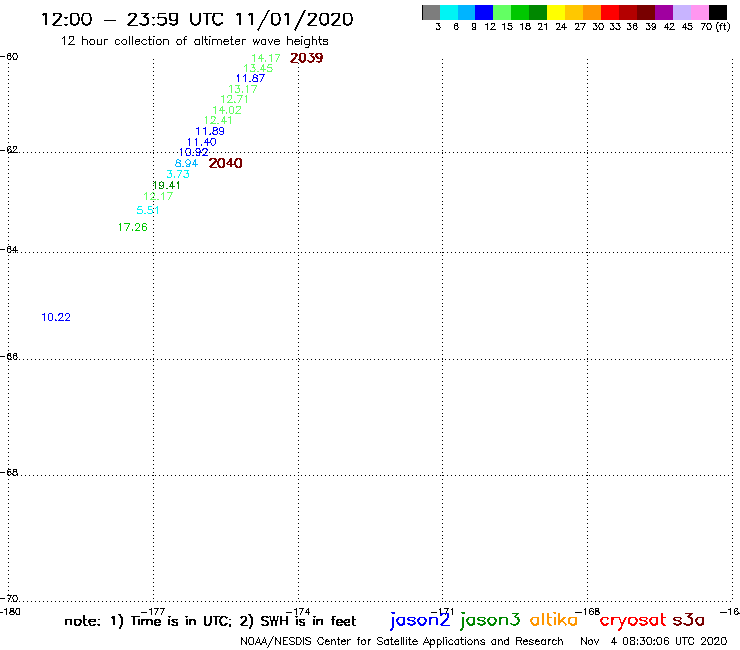Click the wave height 12.17
Viewport: 740px width, 650px height.
tap(158, 196)
